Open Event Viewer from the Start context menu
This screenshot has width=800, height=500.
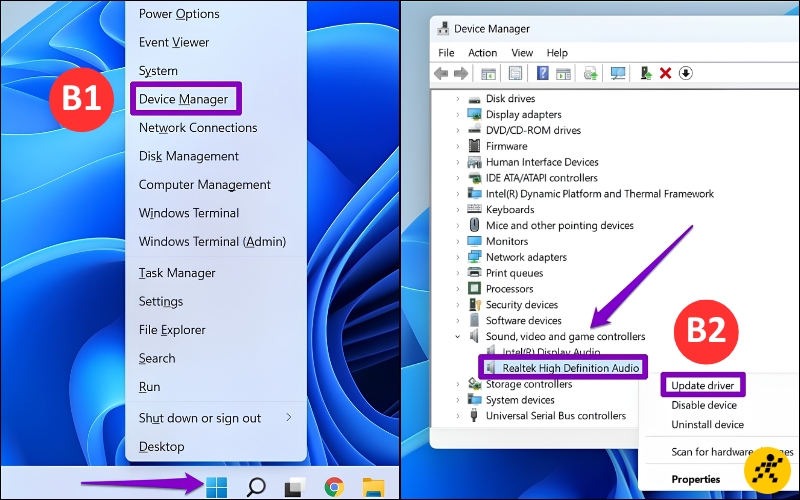pos(174,42)
